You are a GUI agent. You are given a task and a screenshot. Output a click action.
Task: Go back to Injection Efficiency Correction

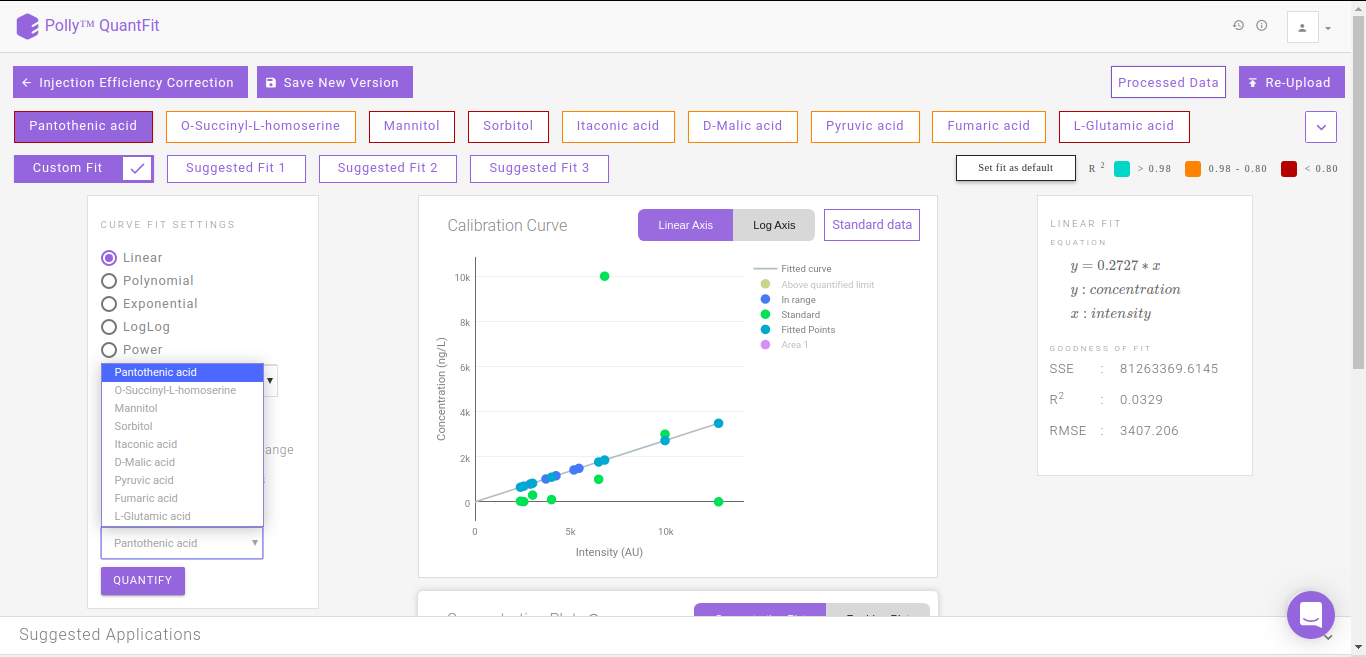point(128,83)
